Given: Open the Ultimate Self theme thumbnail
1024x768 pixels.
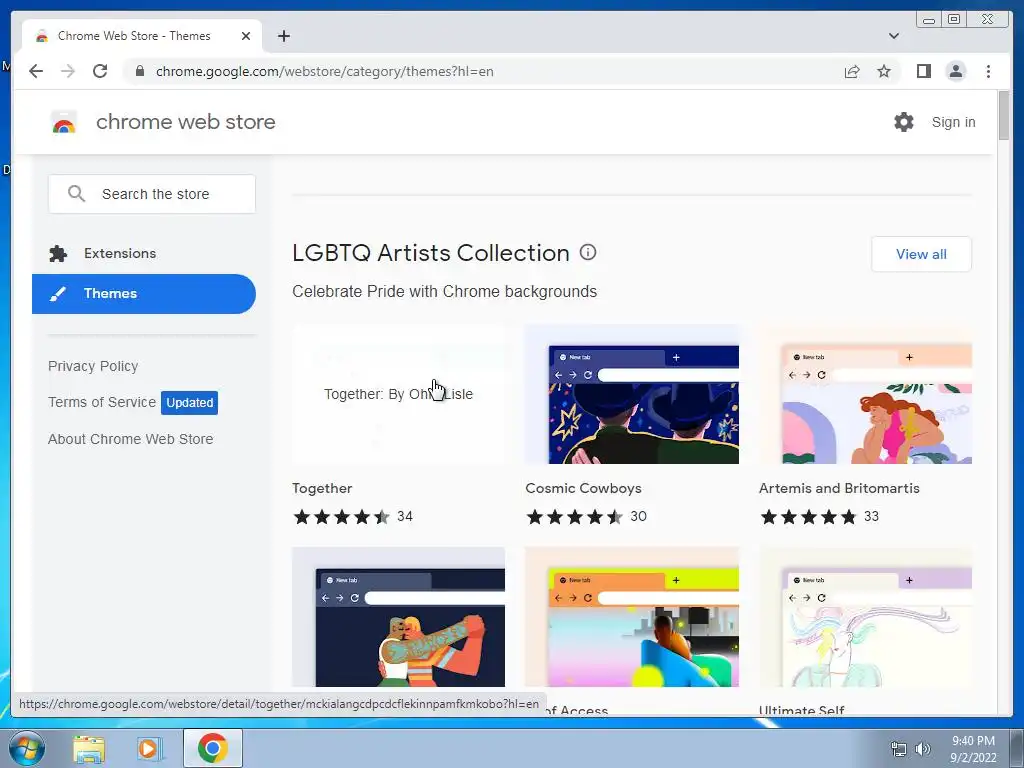Looking at the screenshot, I should [865, 617].
